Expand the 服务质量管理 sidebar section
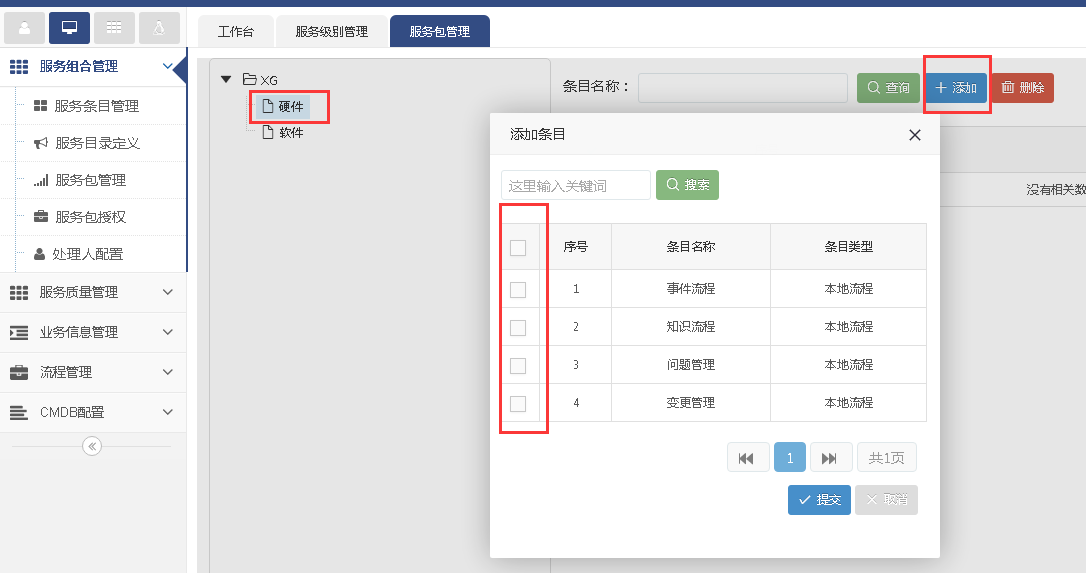This screenshot has width=1086, height=573. point(92,292)
